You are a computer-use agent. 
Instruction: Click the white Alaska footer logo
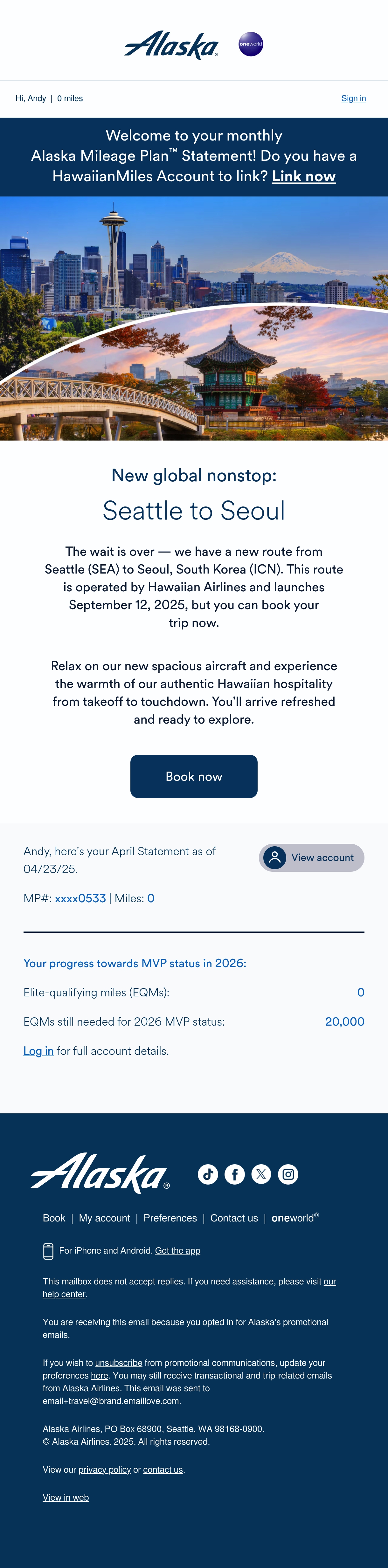point(100,1173)
